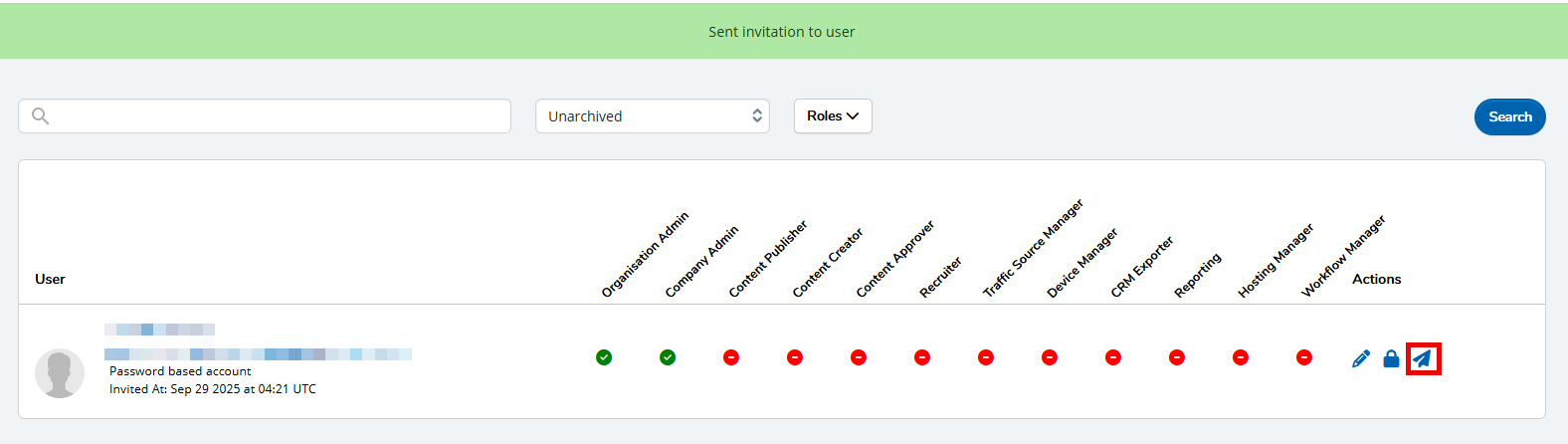Image resolution: width=1568 pixels, height=444 pixels.
Task: Open the Unarchived filter dropdown
Action: point(652,116)
